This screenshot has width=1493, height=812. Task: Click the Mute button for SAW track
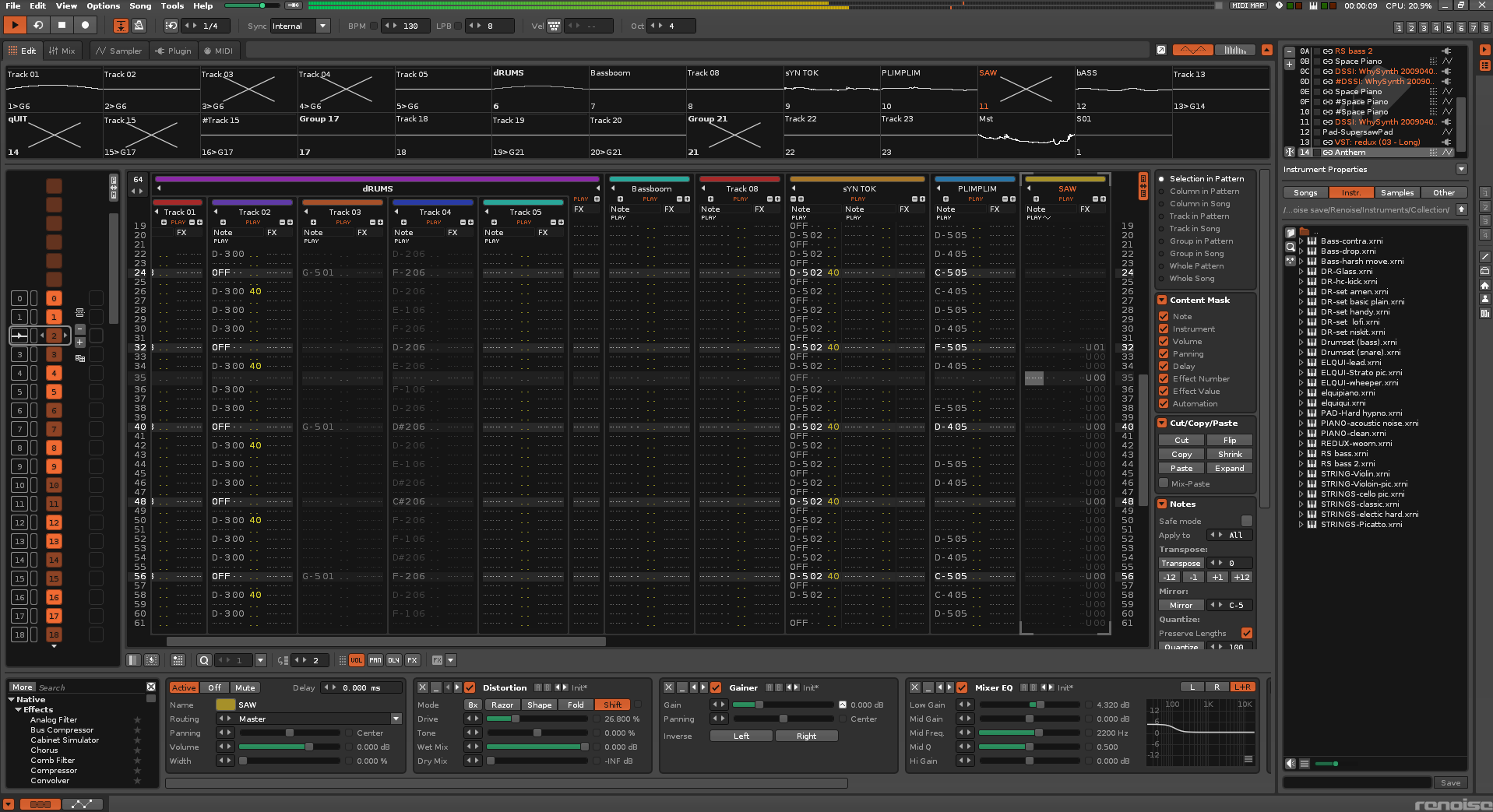pos(245,688)
